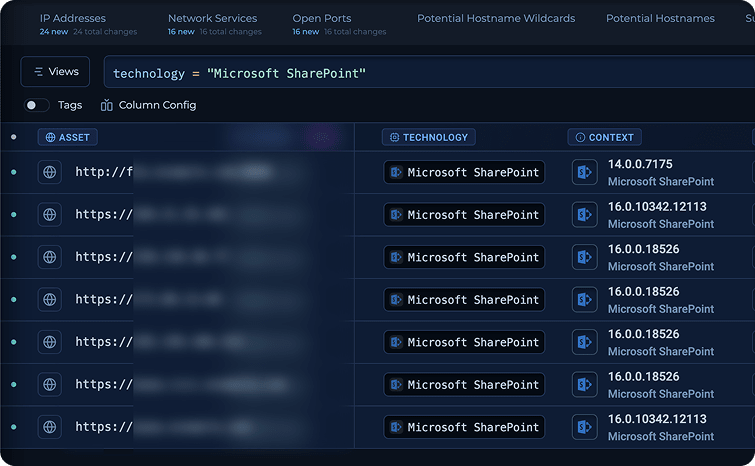The width and height of the screenshot is (755, 466).
Task: Switch to the Open Ports tab
Action: coord(339,24)
